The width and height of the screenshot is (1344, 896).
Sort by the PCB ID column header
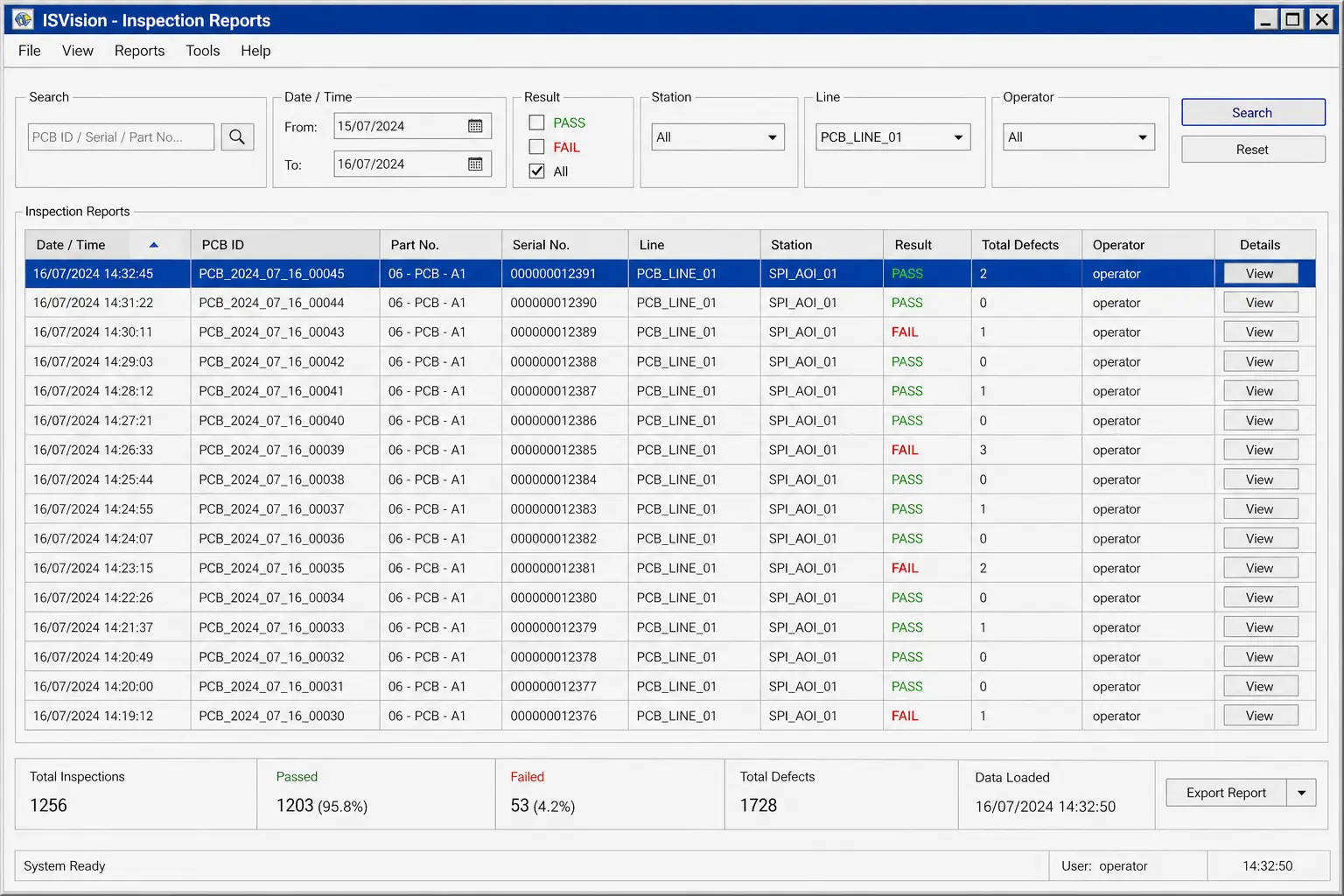click(285, 245)
